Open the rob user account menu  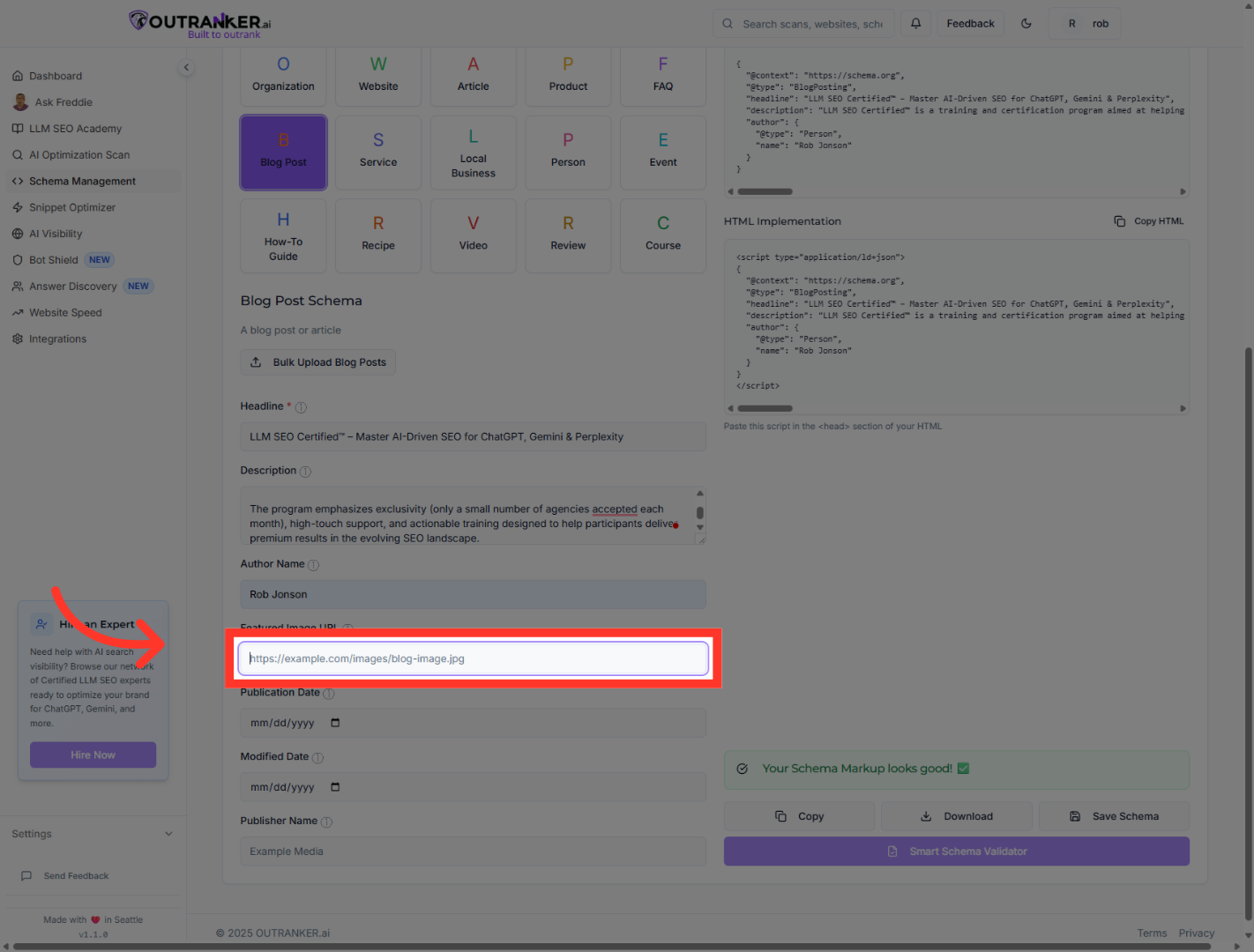[x=1085, y=24]
